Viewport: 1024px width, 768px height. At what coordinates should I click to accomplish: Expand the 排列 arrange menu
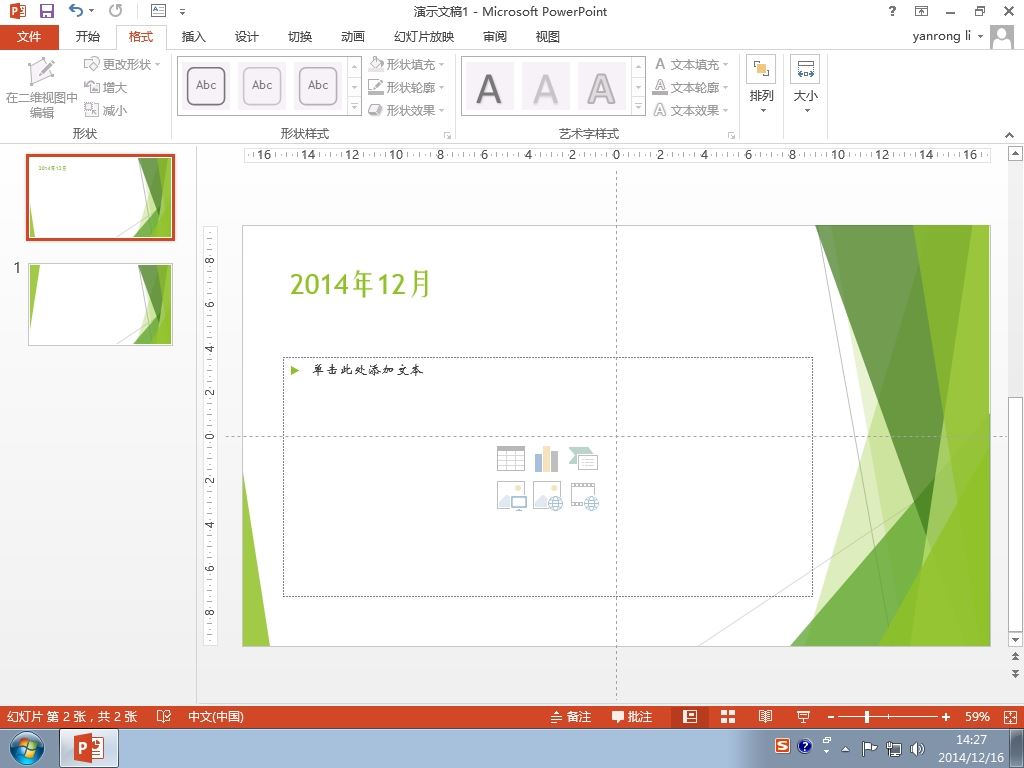coord(761,85)
